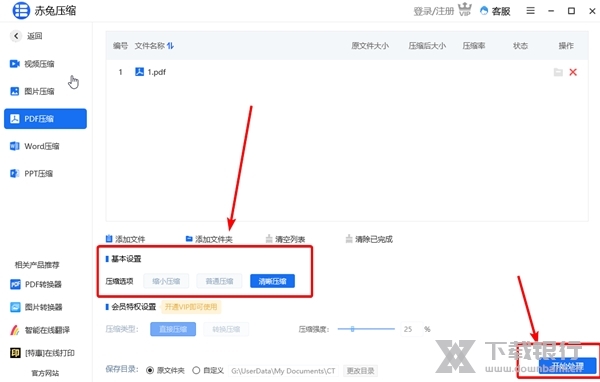Click the 赤兔压缩 app logo

[21, 10]
